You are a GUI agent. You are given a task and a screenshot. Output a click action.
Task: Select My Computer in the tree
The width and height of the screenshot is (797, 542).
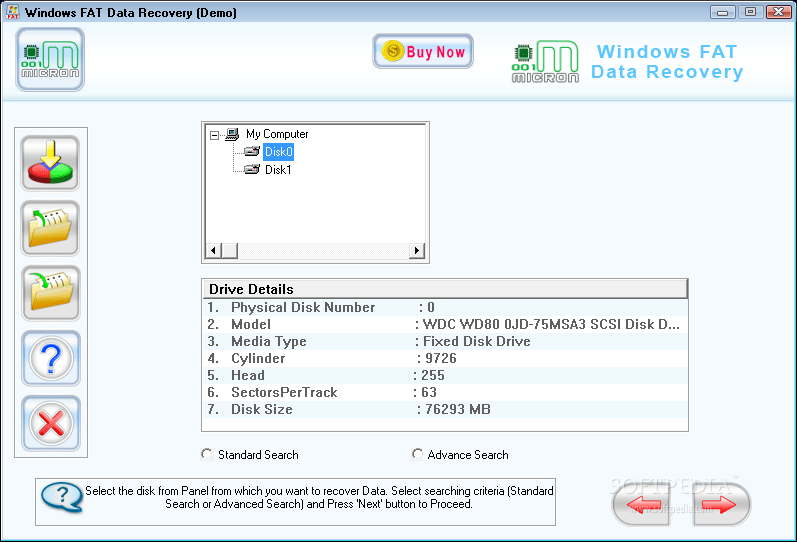[x=277, y=134]
